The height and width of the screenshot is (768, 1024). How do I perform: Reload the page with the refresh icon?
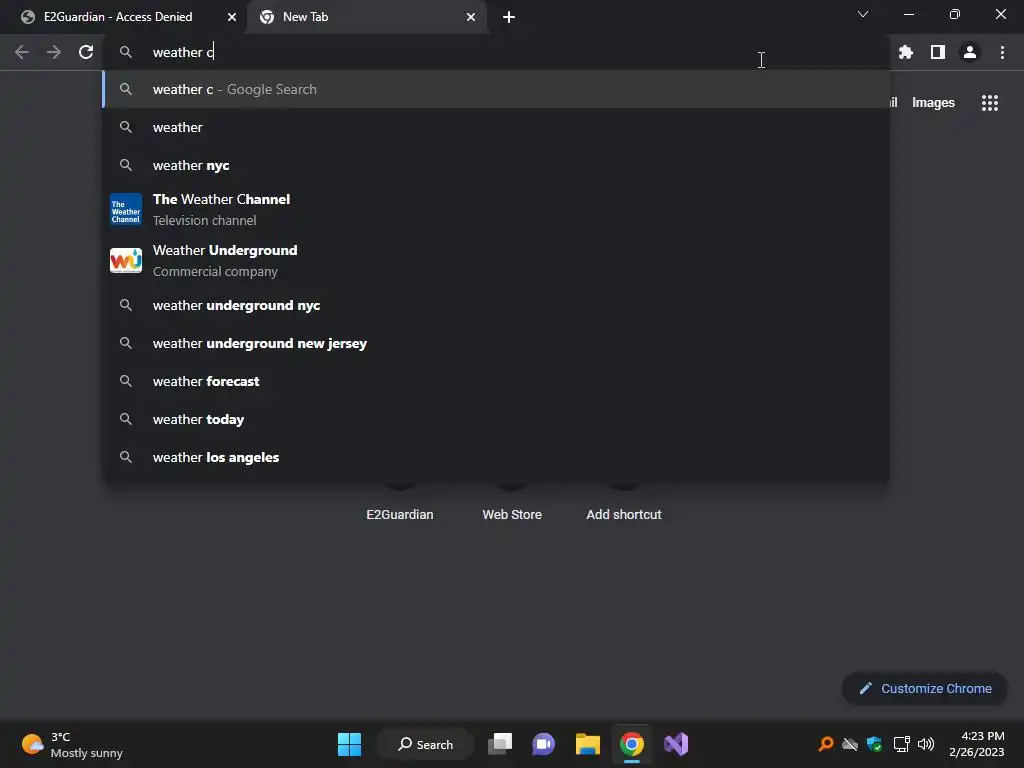tap(86, 52)
